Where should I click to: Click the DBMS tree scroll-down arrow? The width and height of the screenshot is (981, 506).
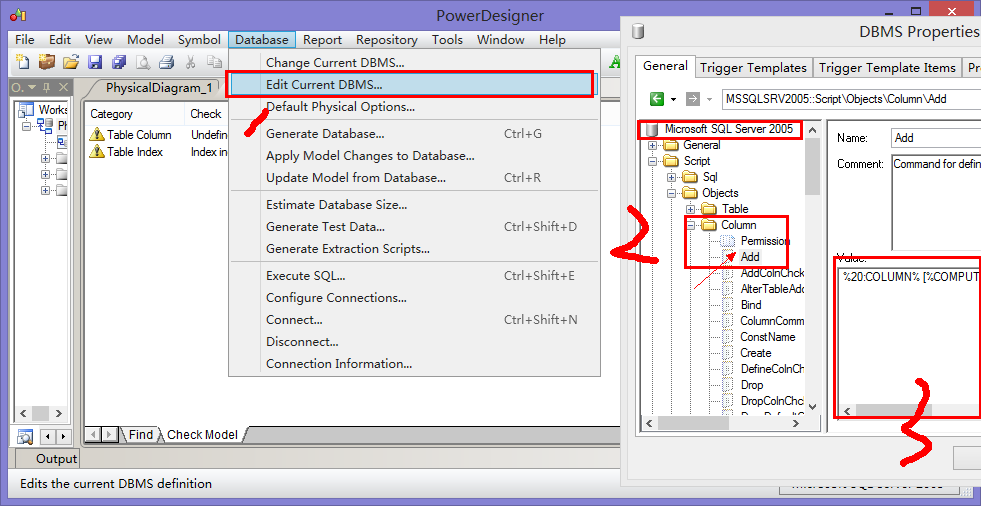pyautogui.click(x=812, y=406)
